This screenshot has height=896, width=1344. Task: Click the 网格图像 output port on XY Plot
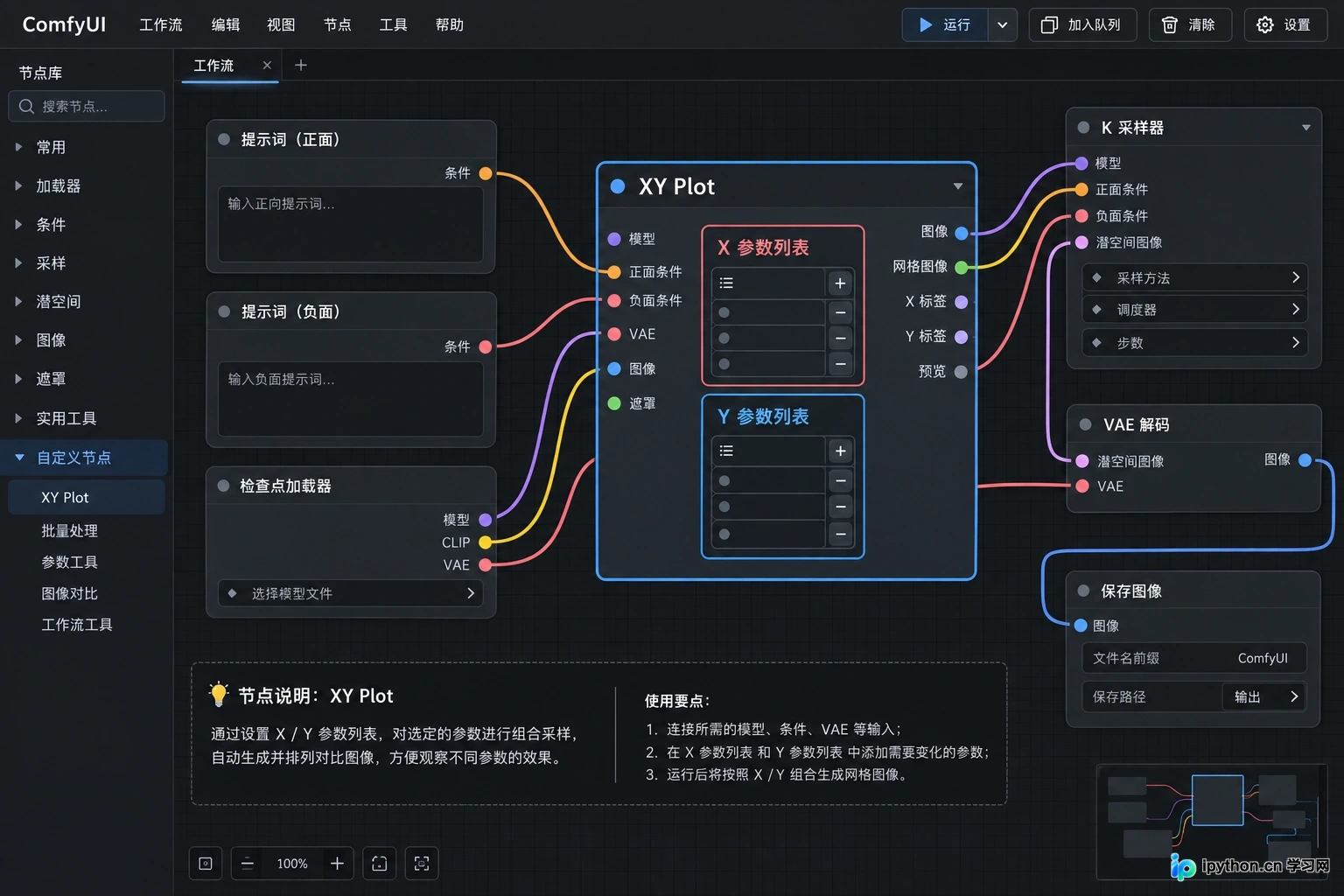[961, 267]
